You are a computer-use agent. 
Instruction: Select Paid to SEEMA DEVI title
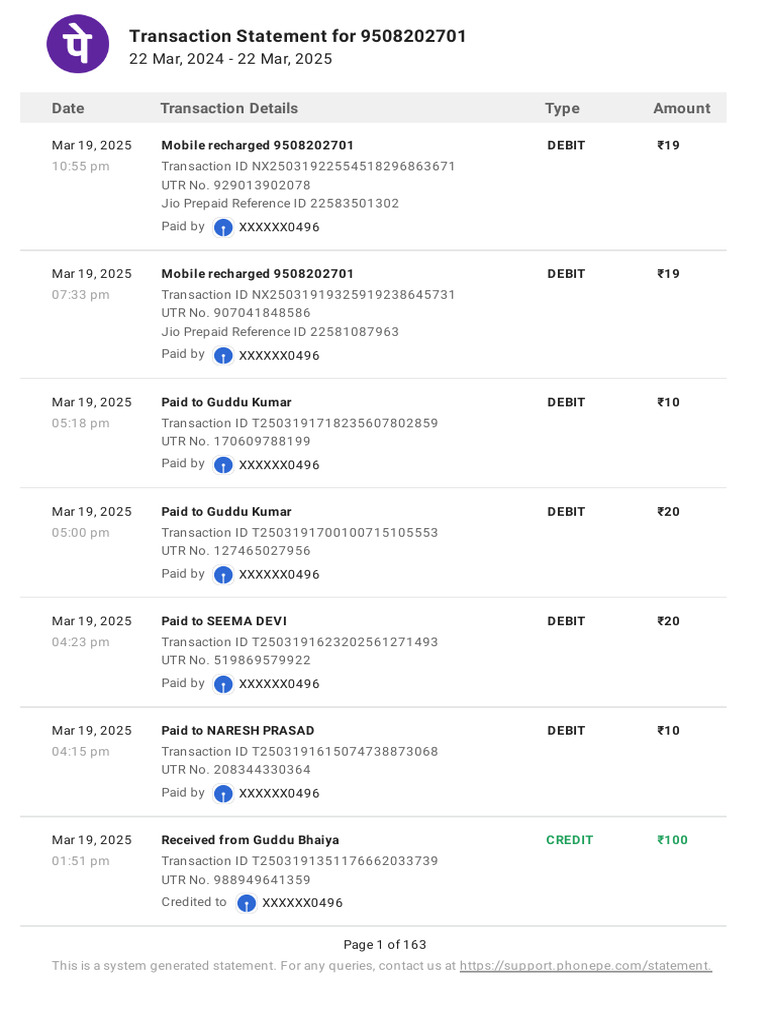[x=224, y=621]
